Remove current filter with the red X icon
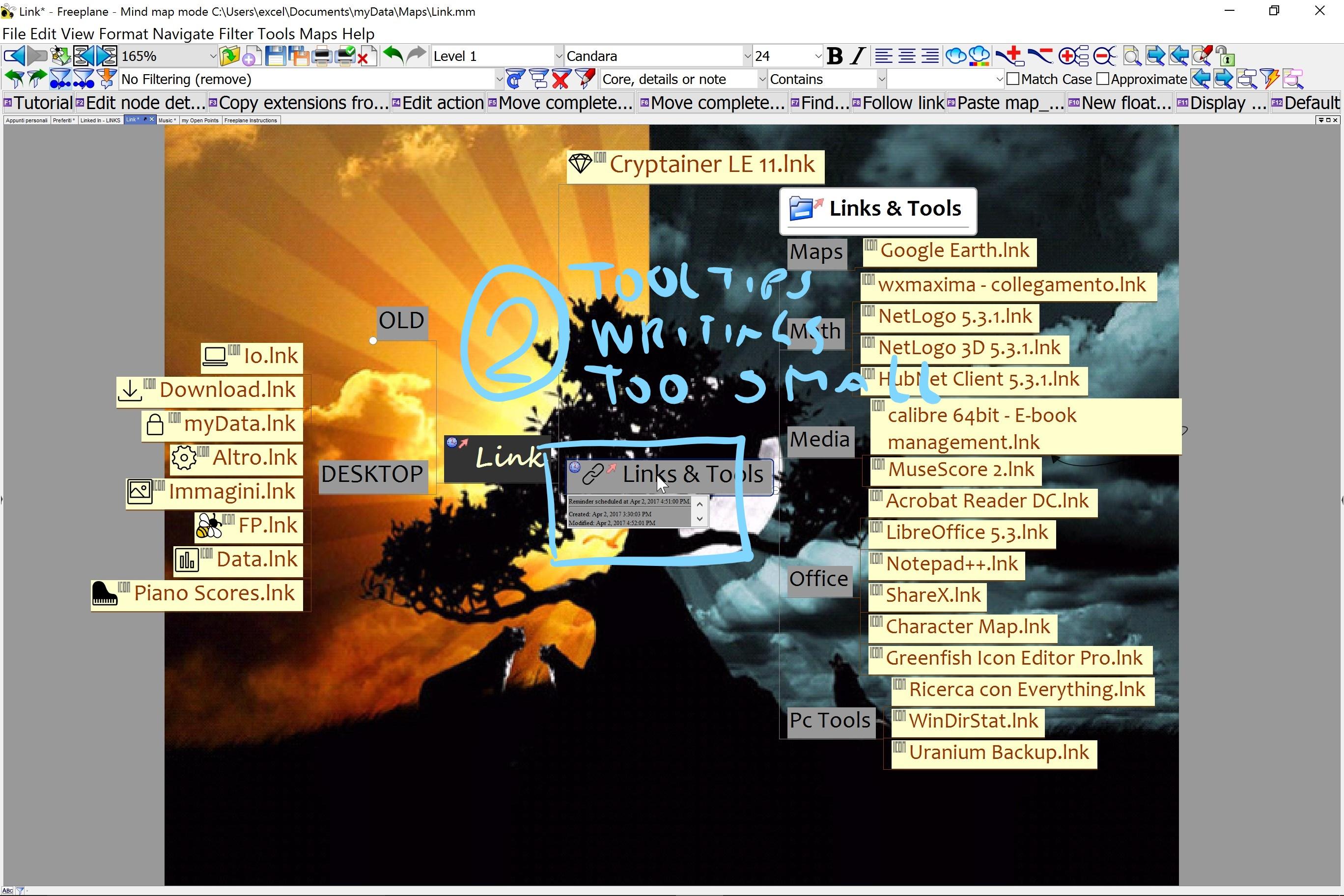This screenshot has width=1344, height=896. 560,79
